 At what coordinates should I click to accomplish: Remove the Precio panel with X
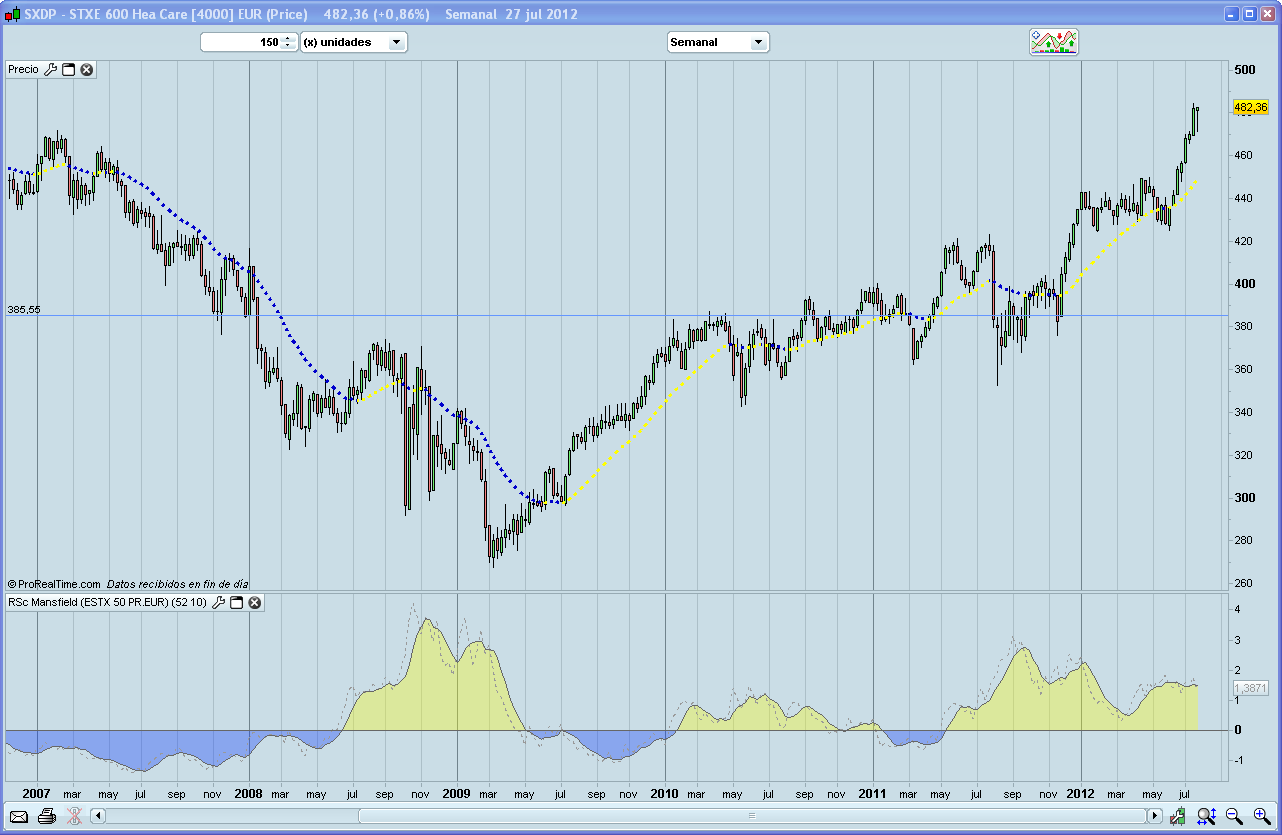tap(87, 70)
